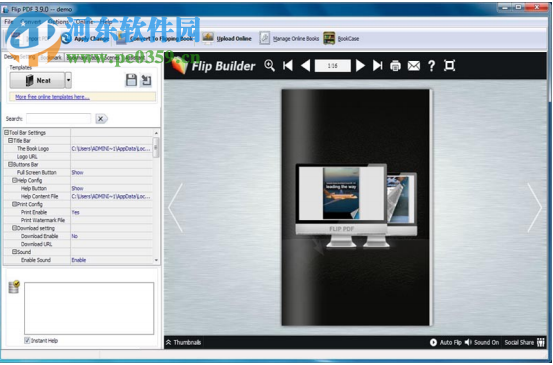Move the property list up with arrow

(x=156, y=133)
